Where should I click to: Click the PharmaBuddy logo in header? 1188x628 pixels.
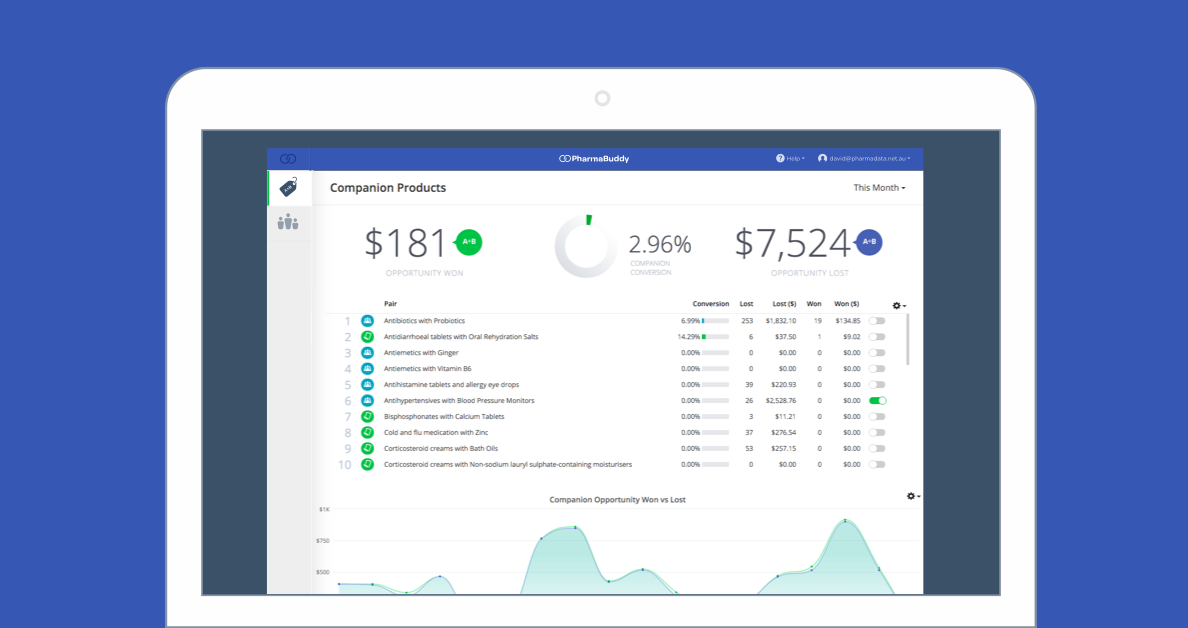coord(594,159)
